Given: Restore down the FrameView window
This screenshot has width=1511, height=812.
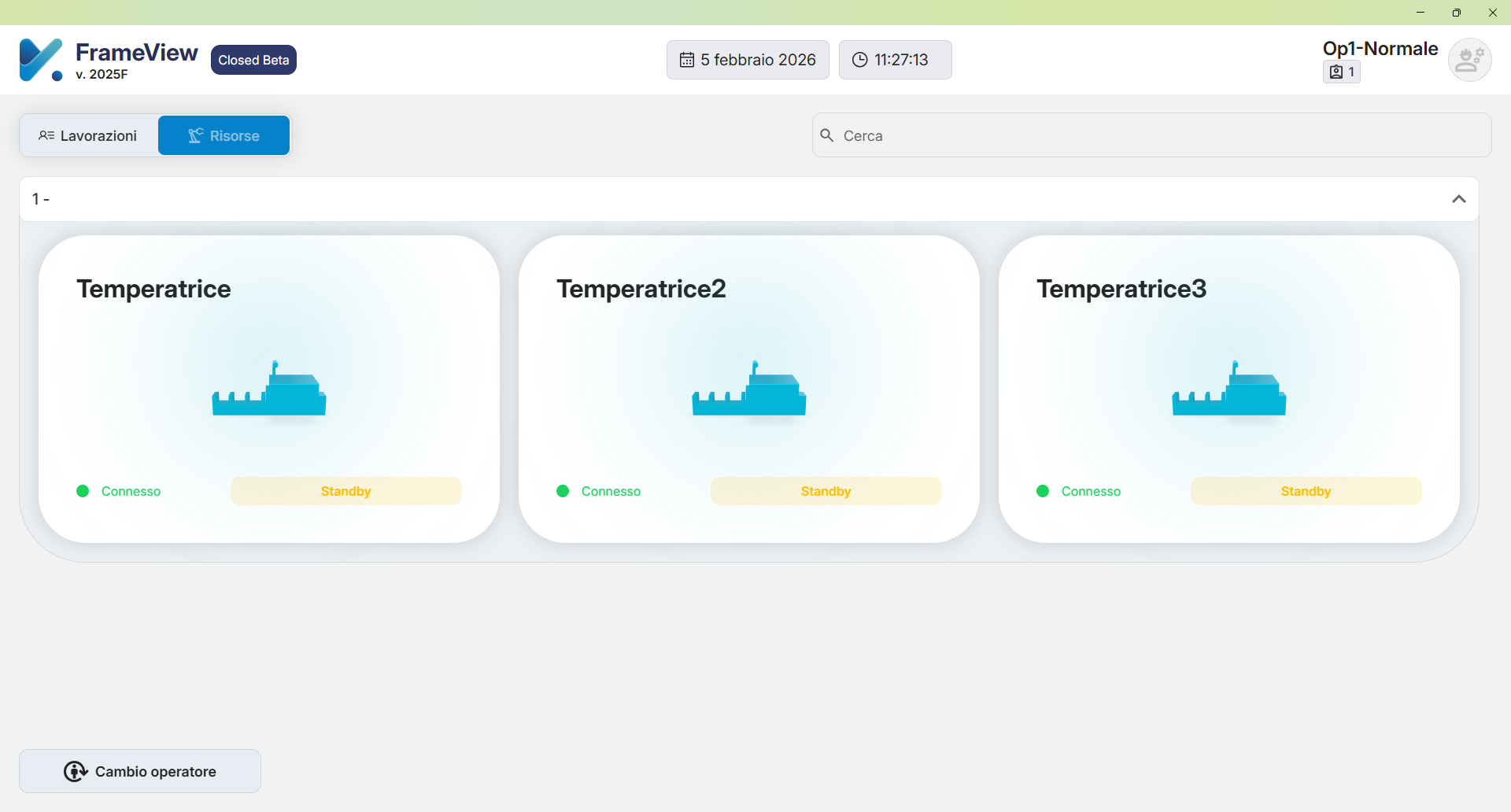Looking at the screenshot, I should point(1457,13).
